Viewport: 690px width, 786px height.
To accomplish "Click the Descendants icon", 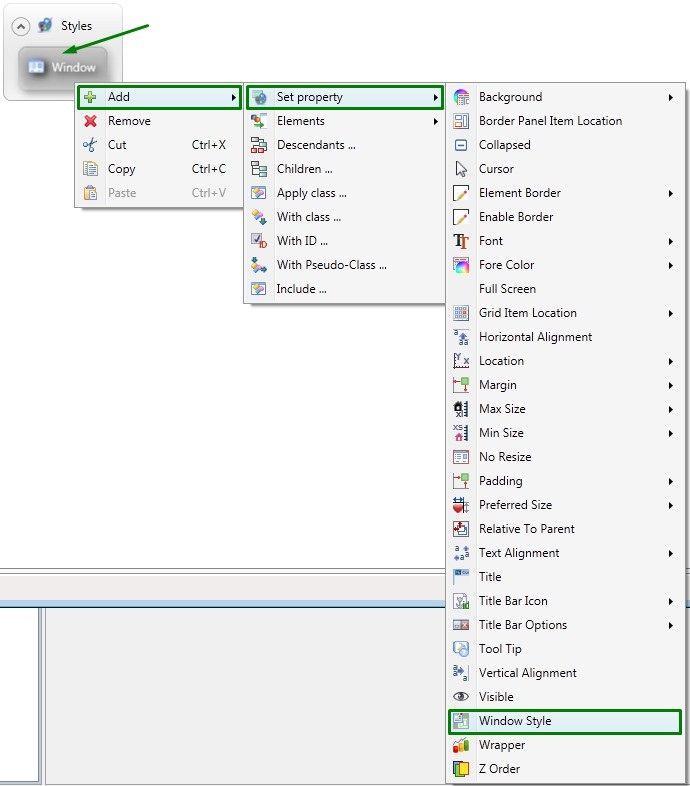I will tap(259, 145).
